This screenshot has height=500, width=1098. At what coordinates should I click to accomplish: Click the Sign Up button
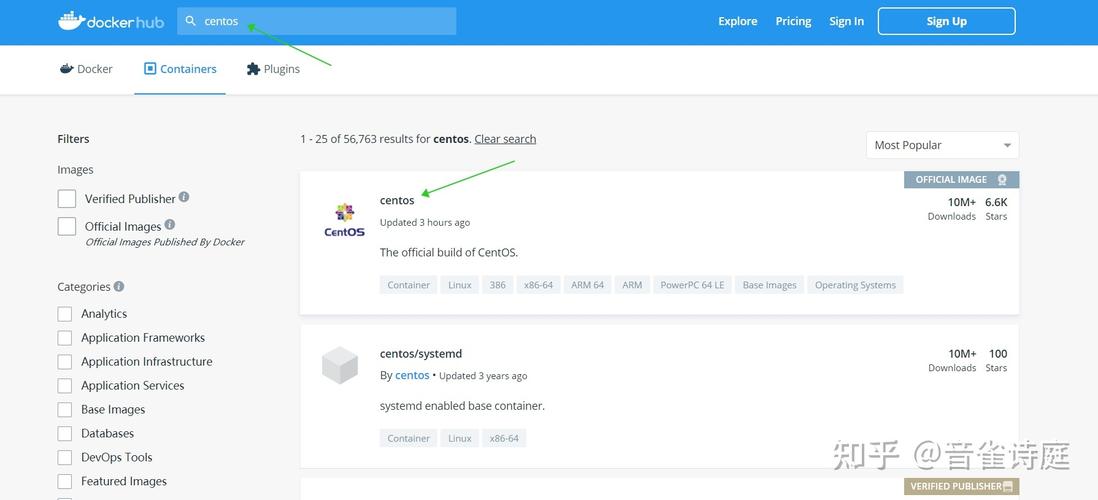point(947,21)
